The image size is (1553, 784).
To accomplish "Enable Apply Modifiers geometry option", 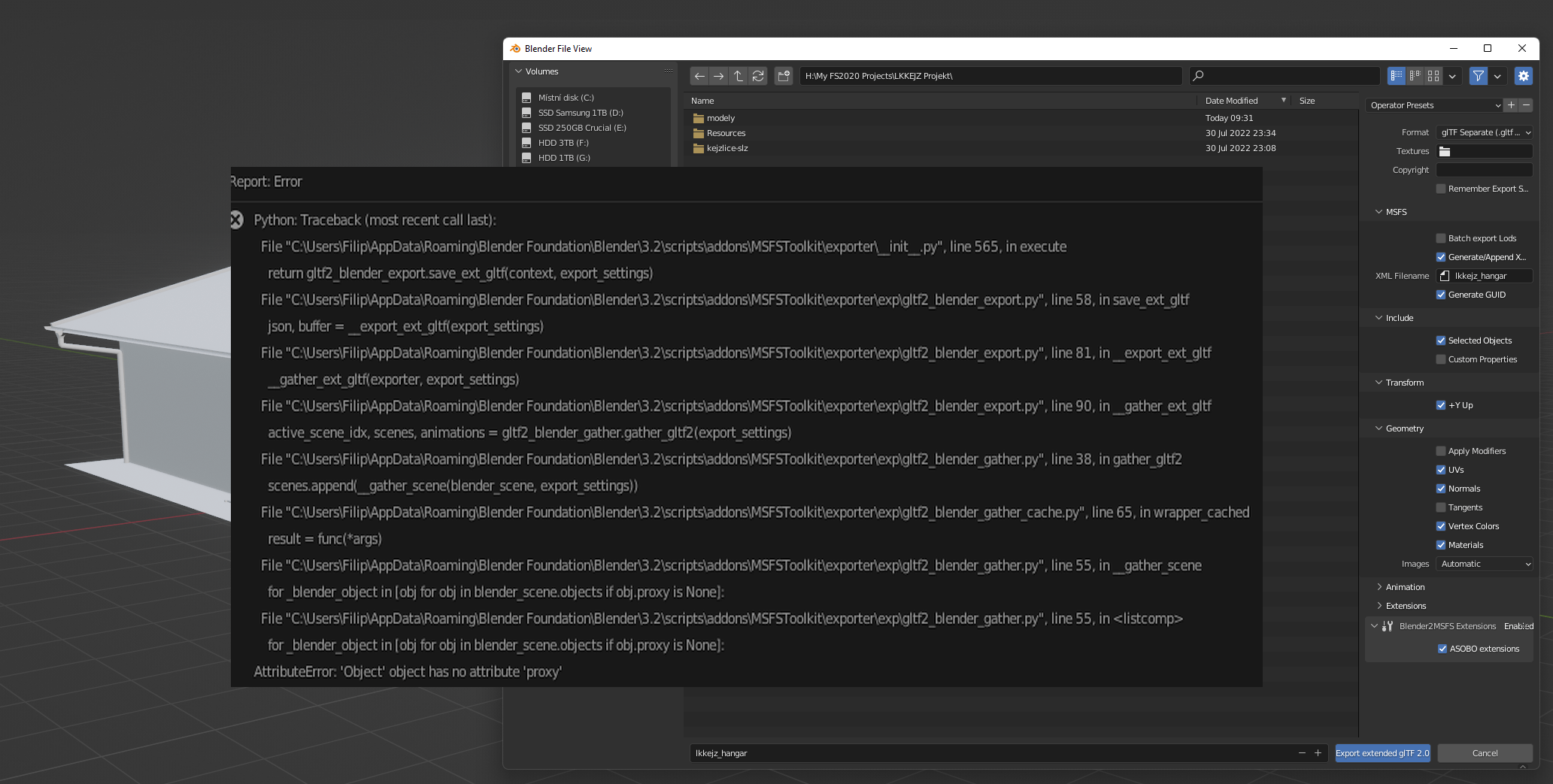I will [x=1442, y=451].
